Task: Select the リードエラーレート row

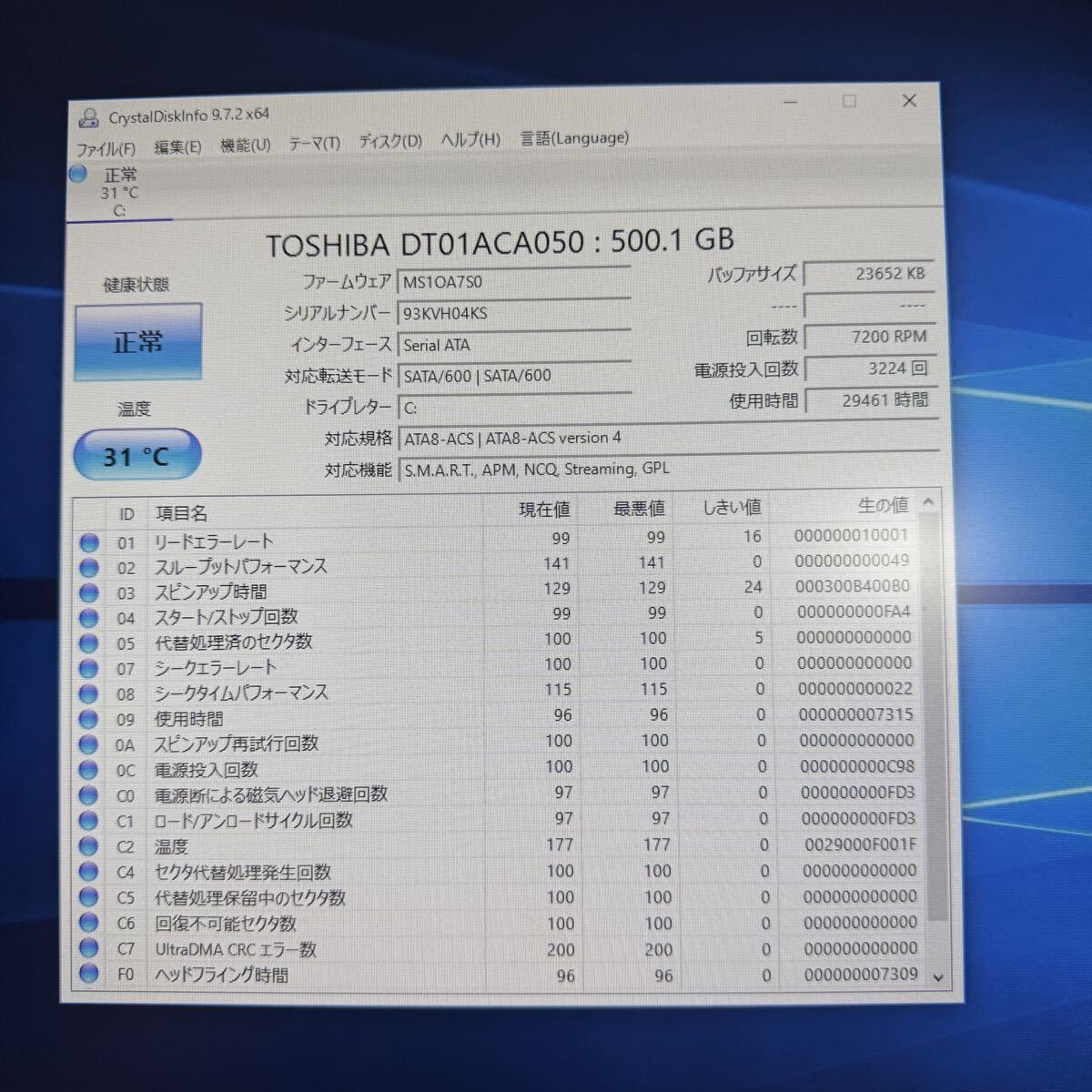Action: (x=497, y=539)
